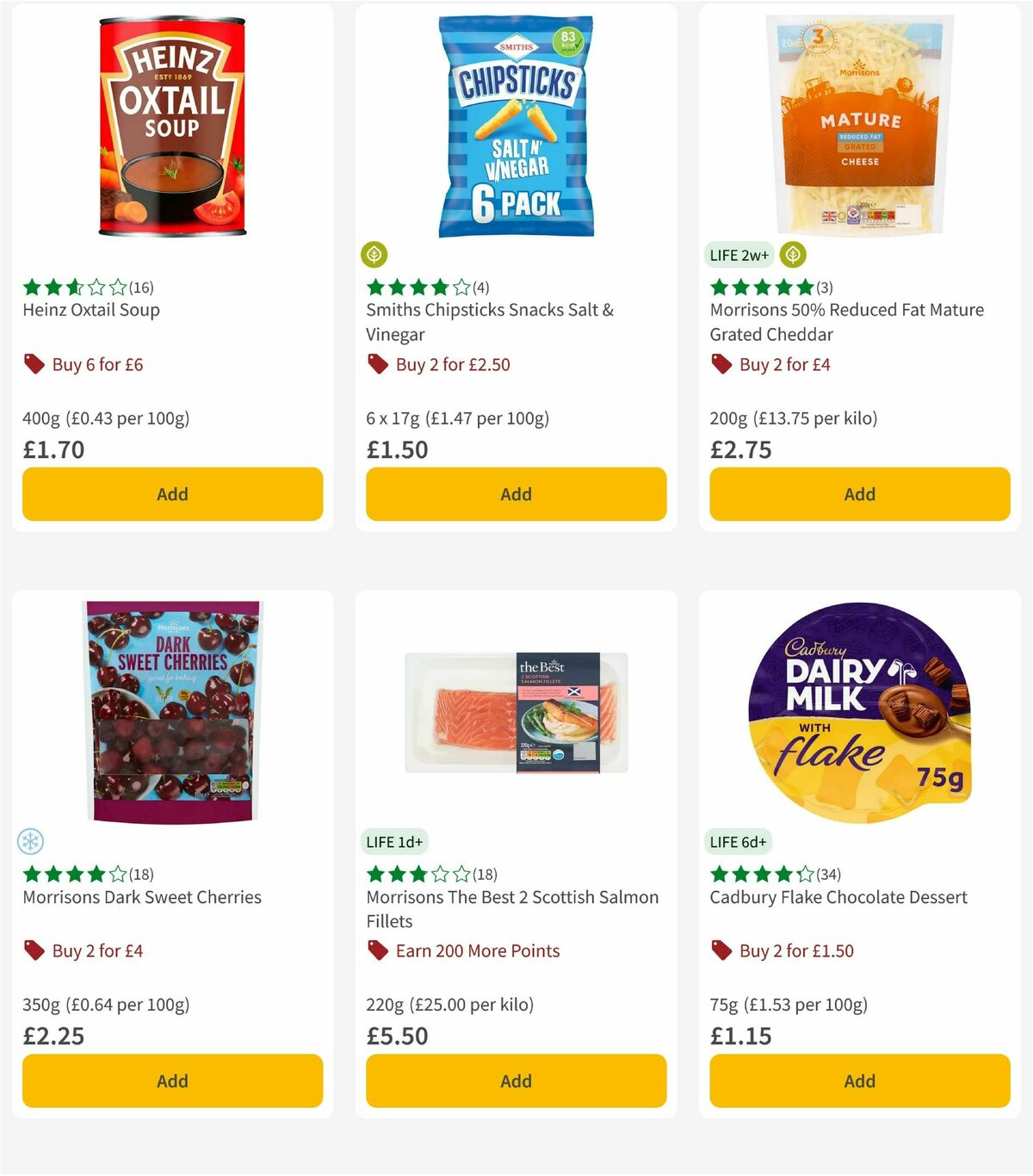Click the LIFE 6d+ badge on Cadbury Flake Dessert

point(738,841)
